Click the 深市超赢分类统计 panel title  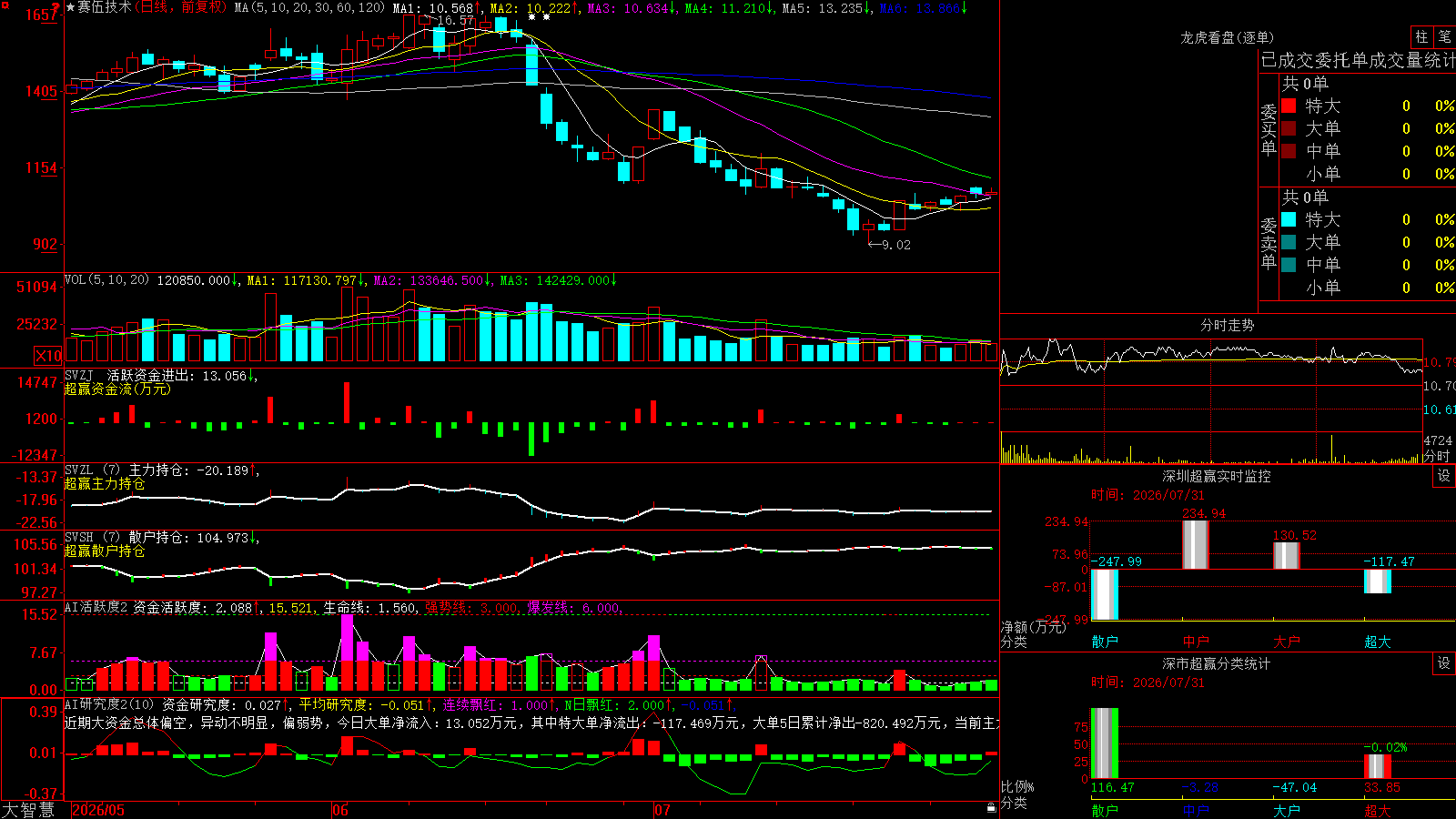click(1217, 663)
